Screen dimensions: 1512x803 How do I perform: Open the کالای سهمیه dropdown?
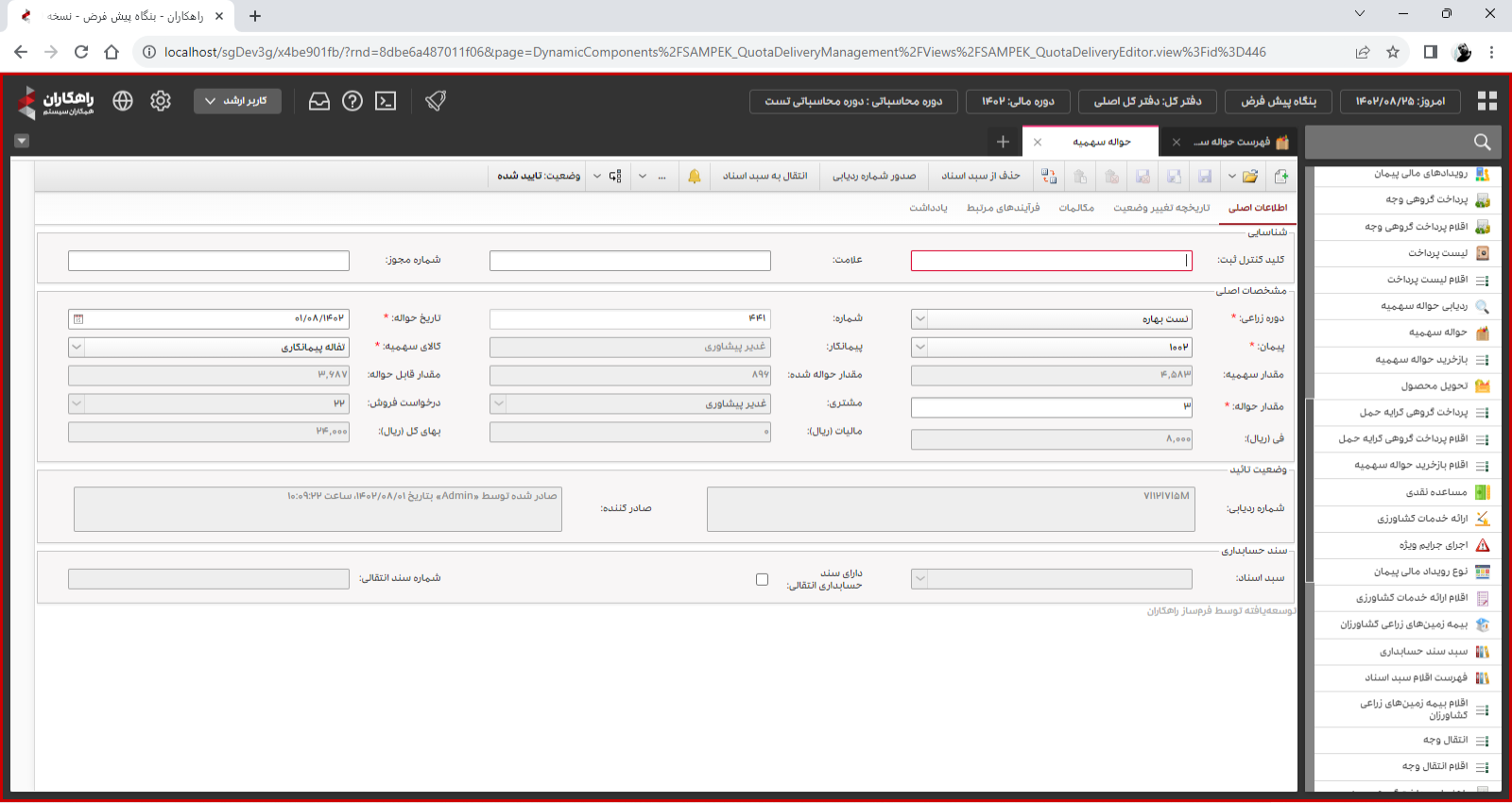pos(77,347)
